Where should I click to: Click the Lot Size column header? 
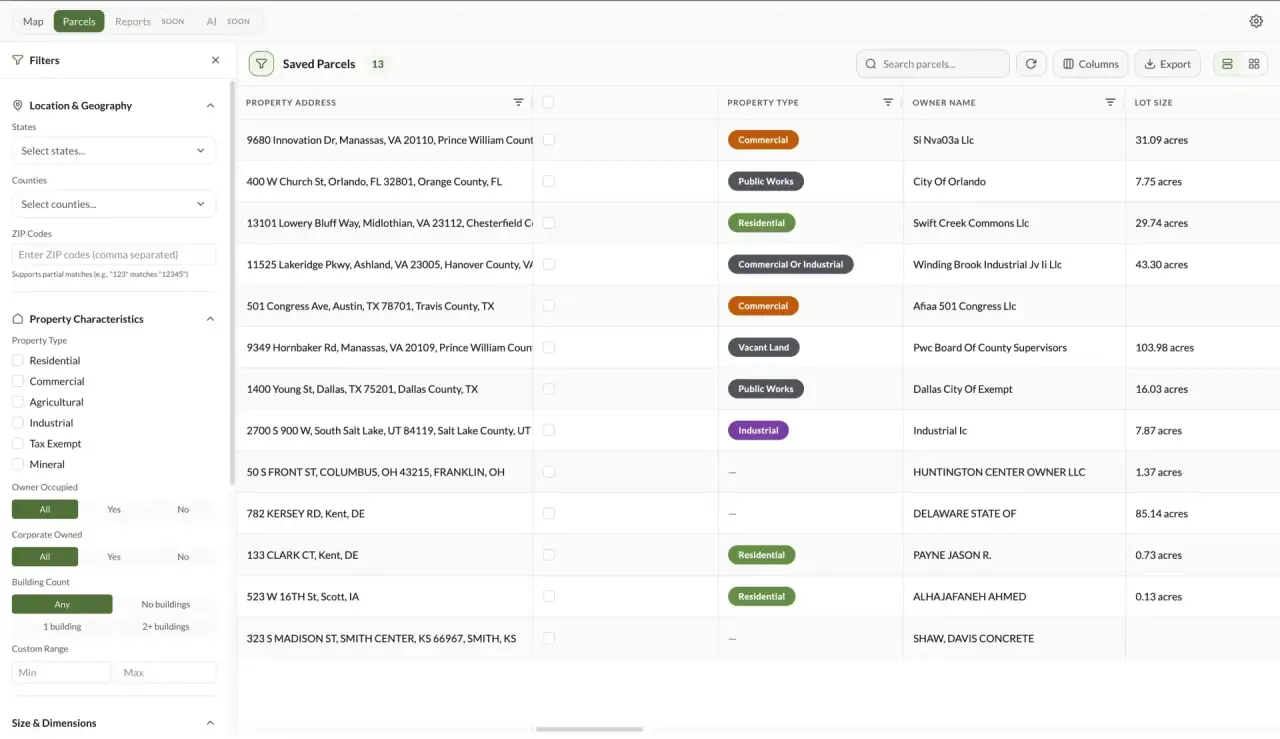(1153, 102)
